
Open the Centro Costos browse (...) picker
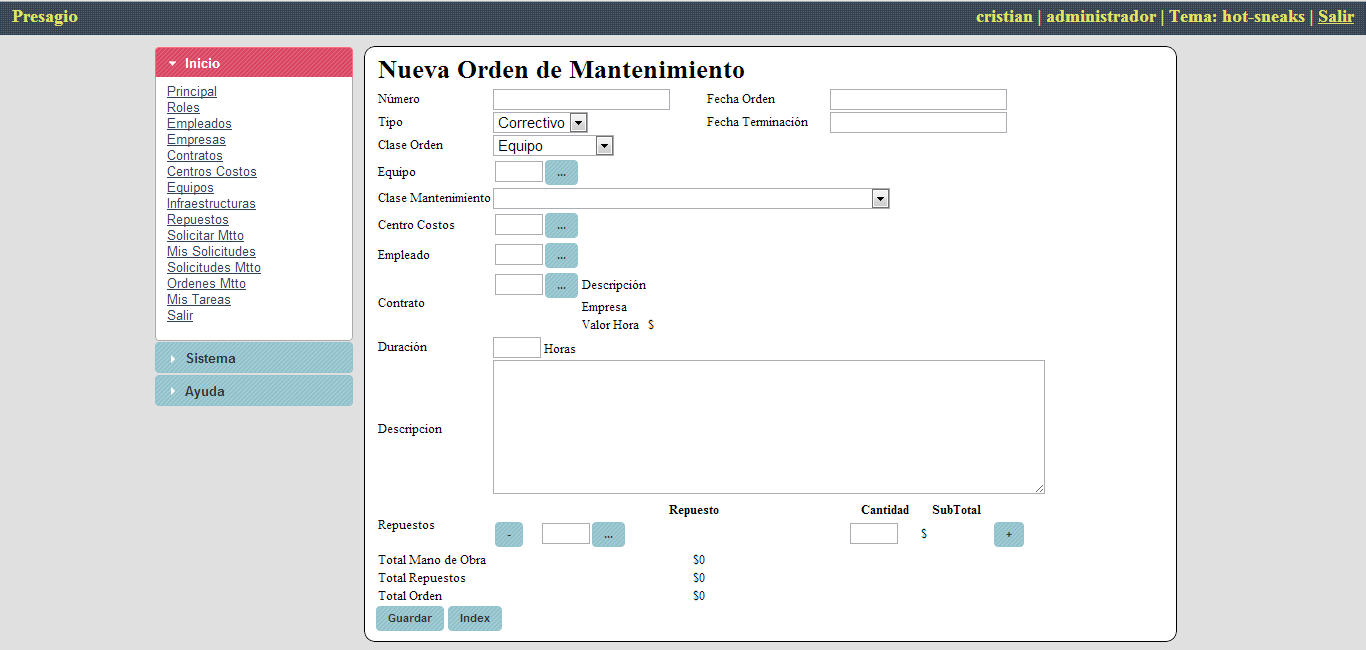coord(561,225)
